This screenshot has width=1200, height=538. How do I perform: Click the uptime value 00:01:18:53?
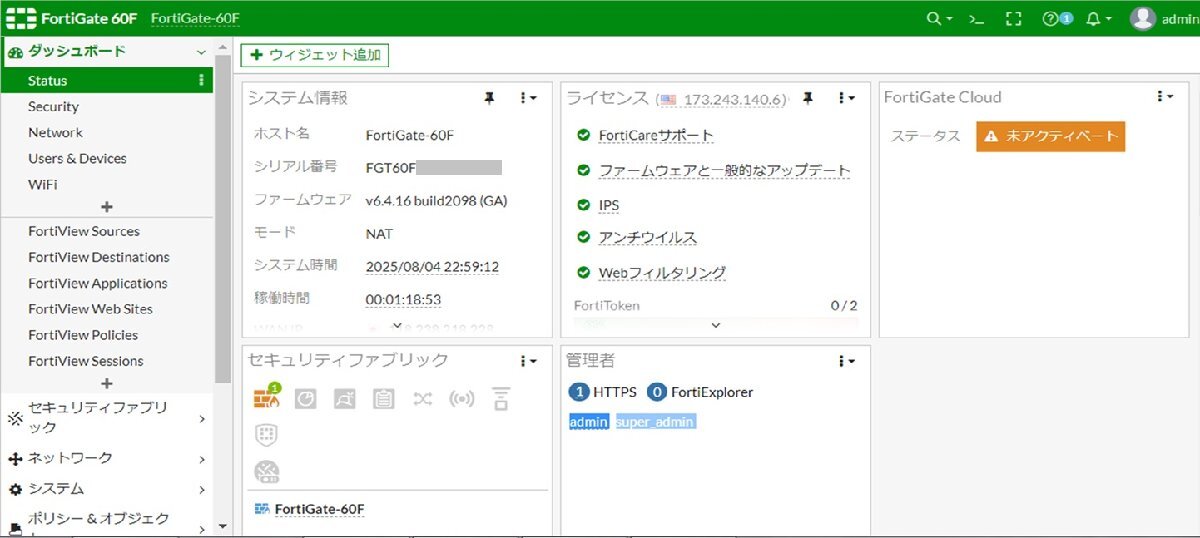[x=403, y=299]
